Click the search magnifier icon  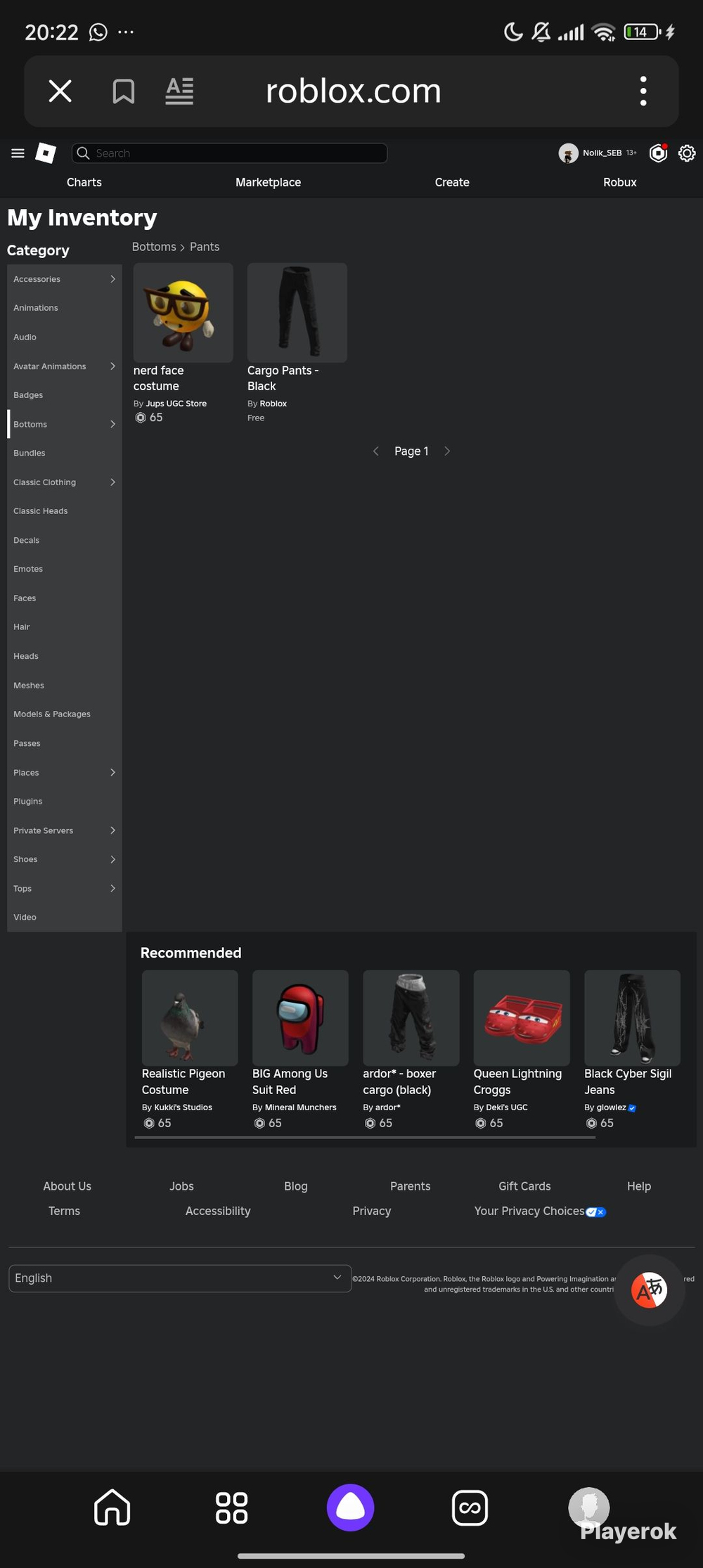click(x=83, y=153)
